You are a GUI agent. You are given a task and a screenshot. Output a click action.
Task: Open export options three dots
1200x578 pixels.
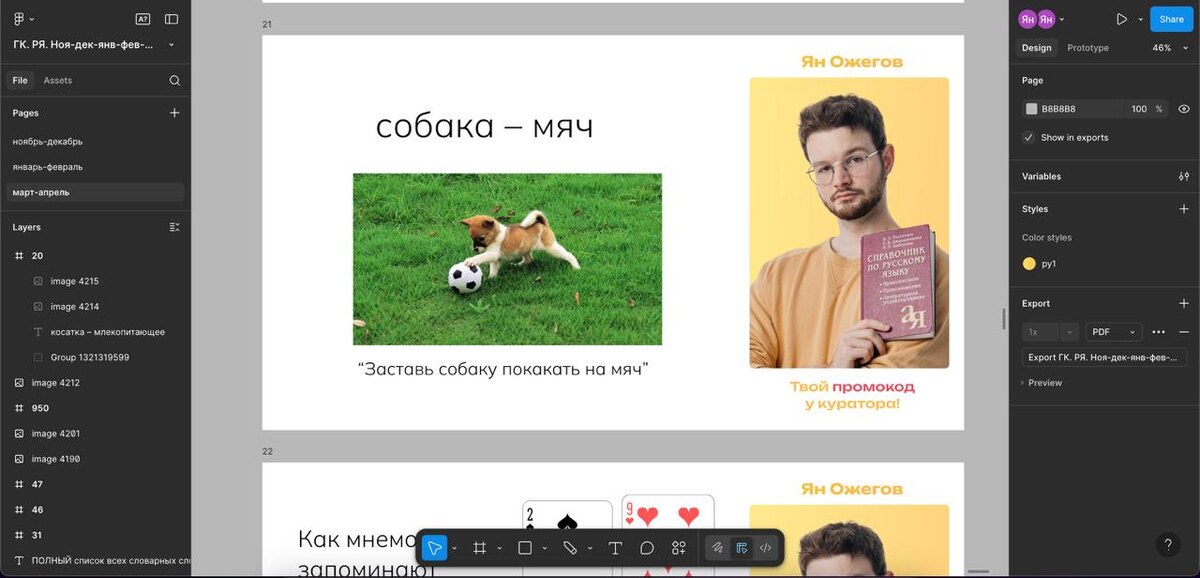[1159, 331]
